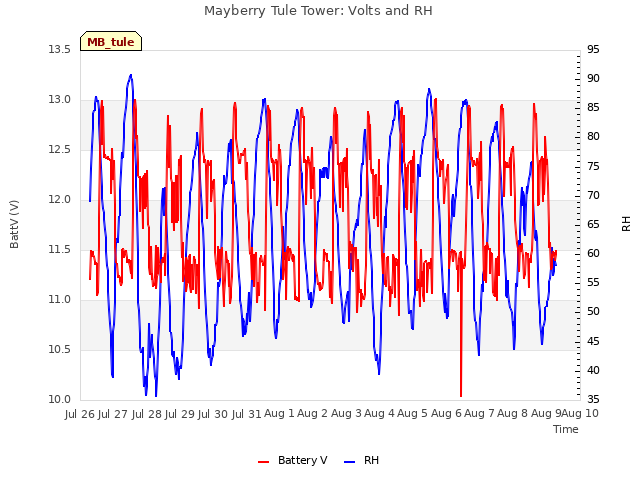
Task: Click the 13.0 left axis tick
Action: pos(60,100)
